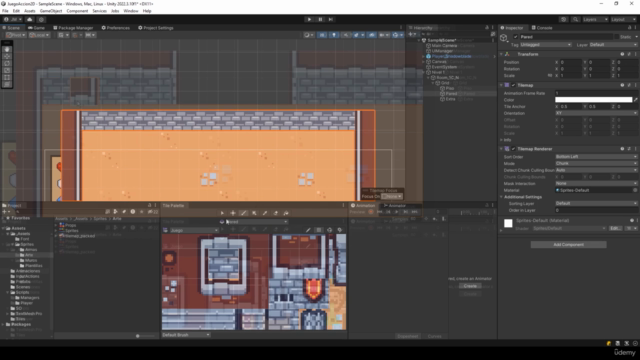Click the Add Component button
The width and height of the screenshot is (640, 360).
click(568, 244)
